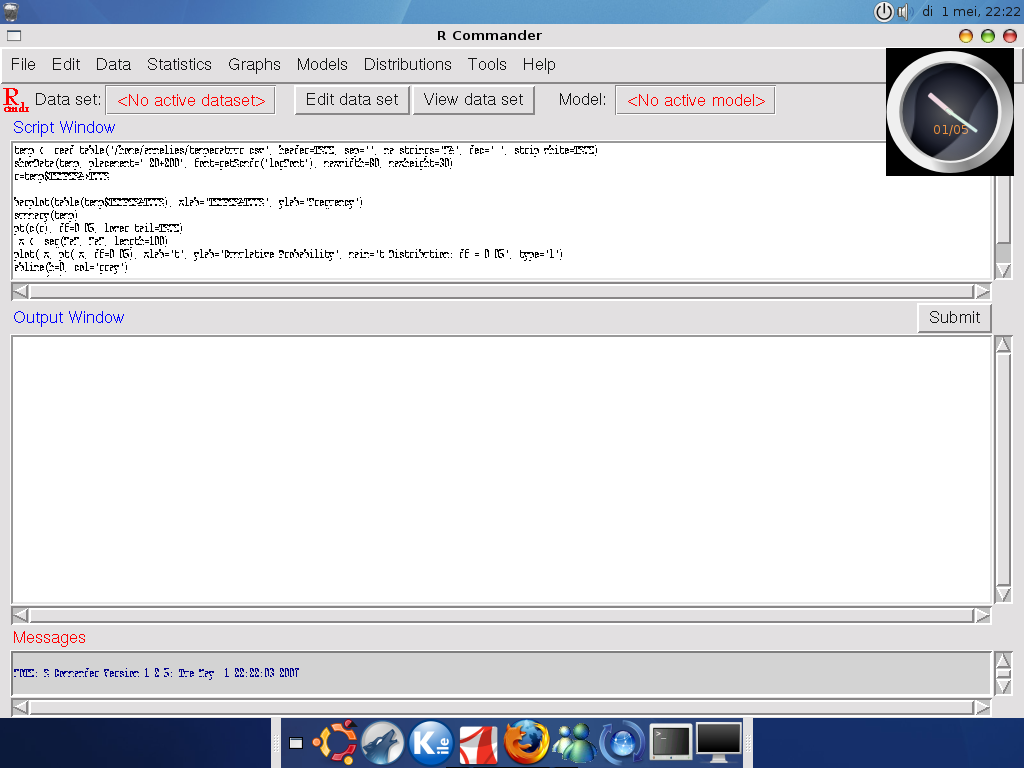This screenshot has height=768, width=1024.
Task: Click the up arrow of Output Window scrollbar
Action: coord(1003,344)
